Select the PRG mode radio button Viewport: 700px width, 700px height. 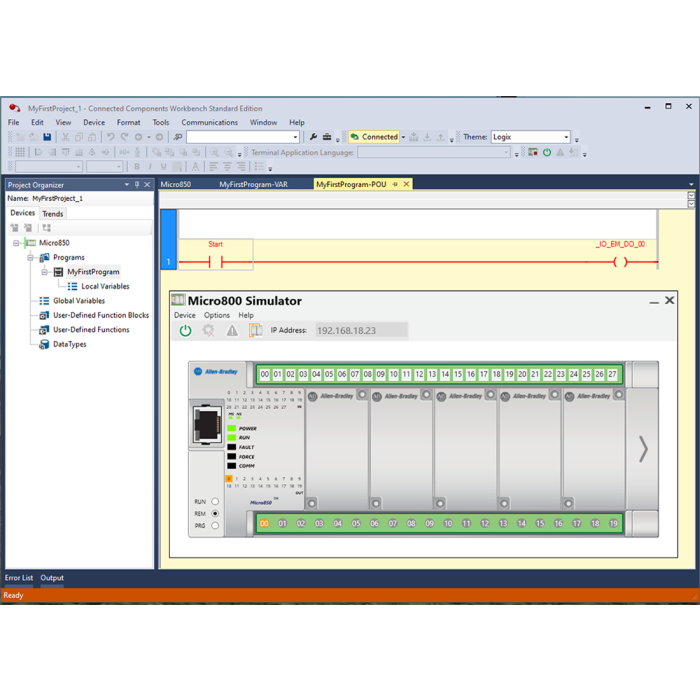click(215, 526)
